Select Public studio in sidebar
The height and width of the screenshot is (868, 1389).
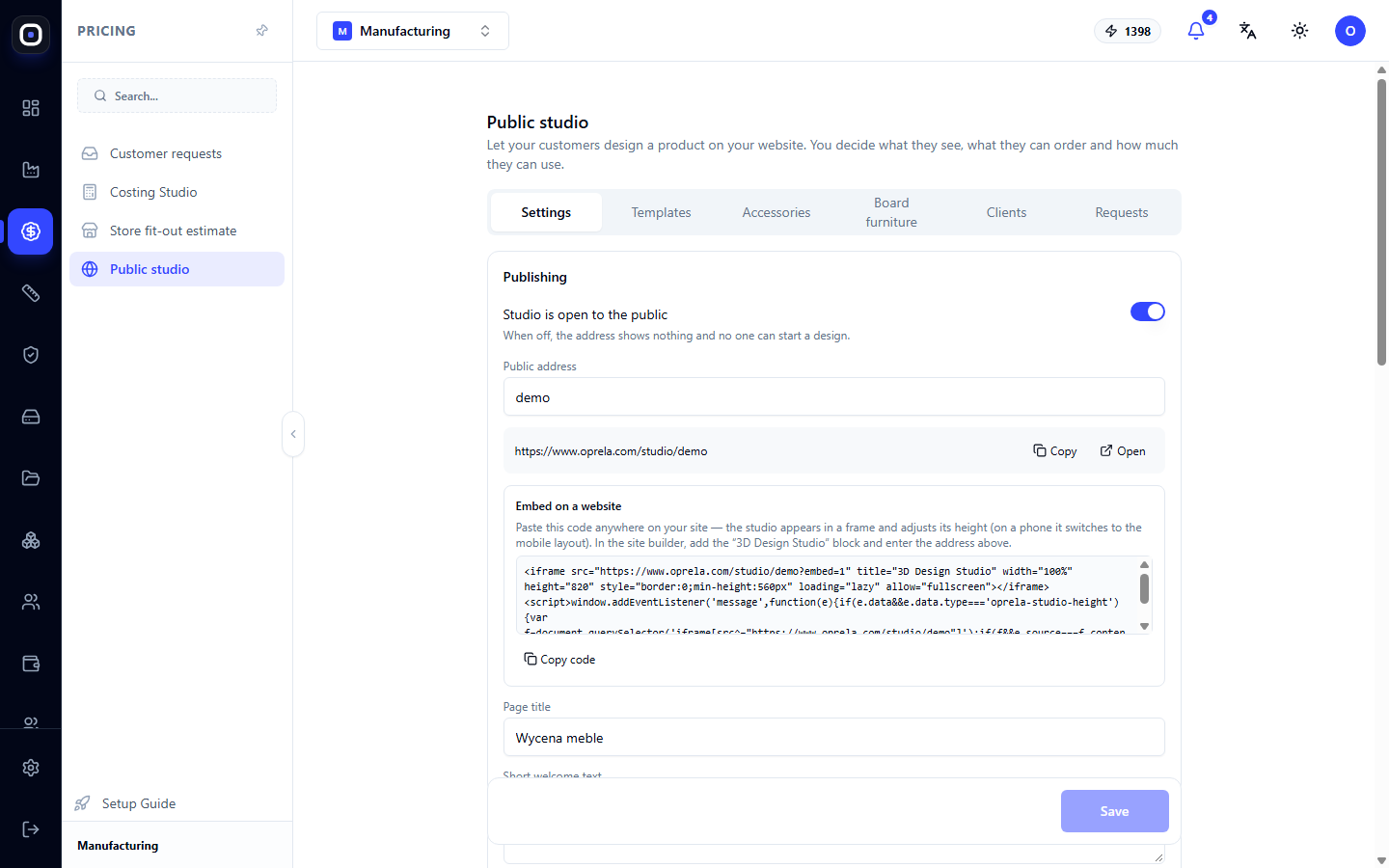pyautogui.click(x=177, y=269)
